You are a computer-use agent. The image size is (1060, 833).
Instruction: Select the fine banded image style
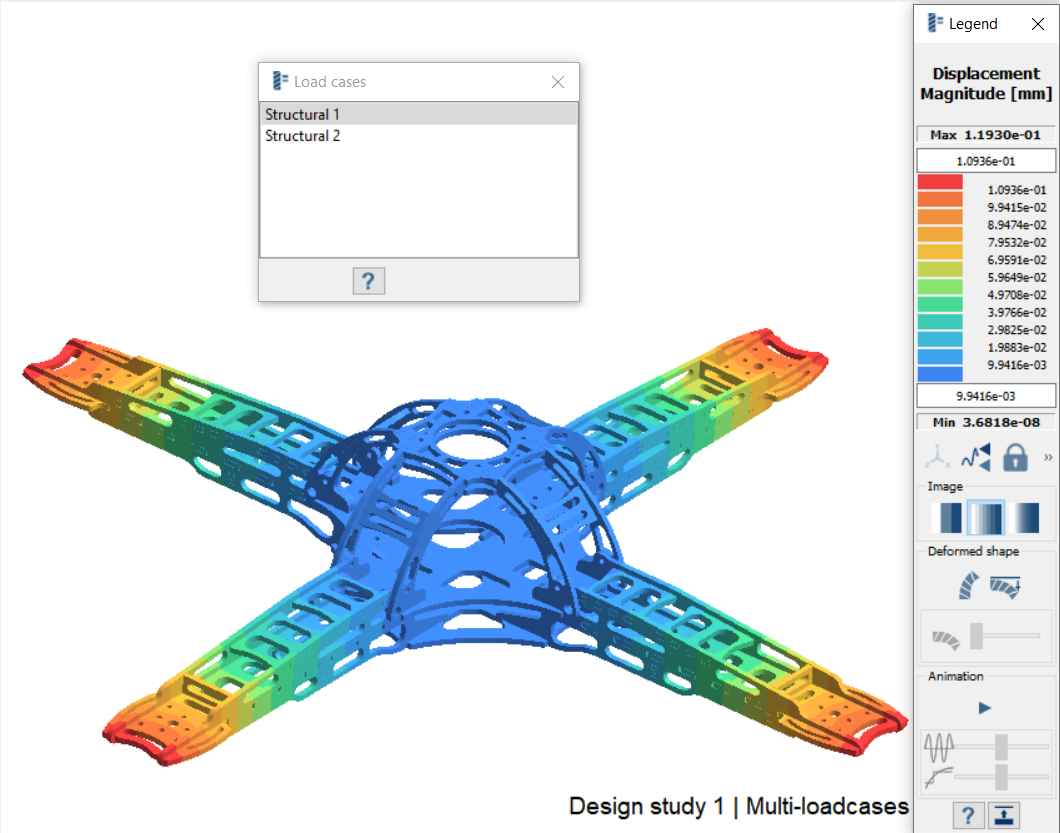coord(986,517)
